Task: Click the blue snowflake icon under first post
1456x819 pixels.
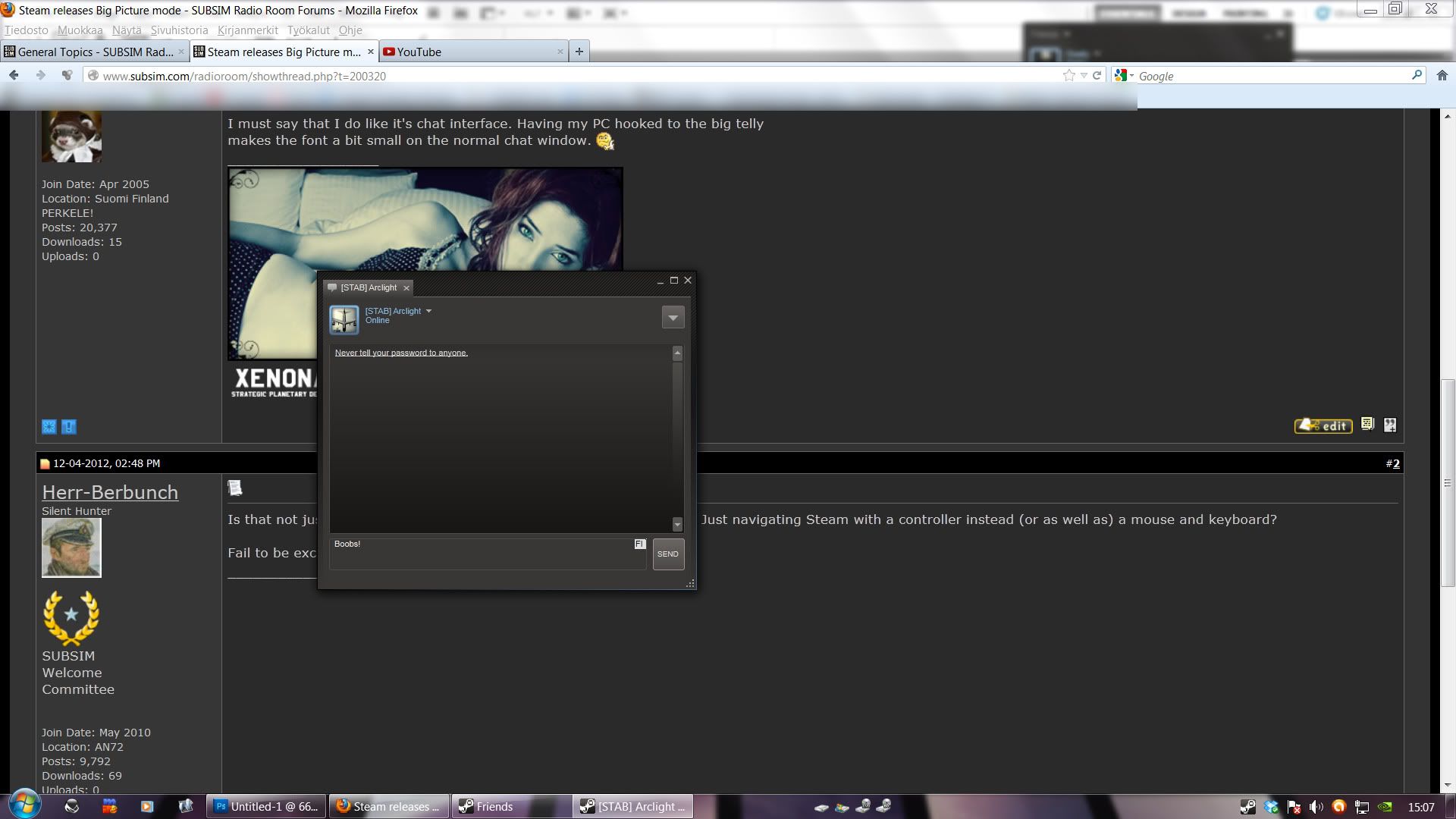Action: point(49,427)
